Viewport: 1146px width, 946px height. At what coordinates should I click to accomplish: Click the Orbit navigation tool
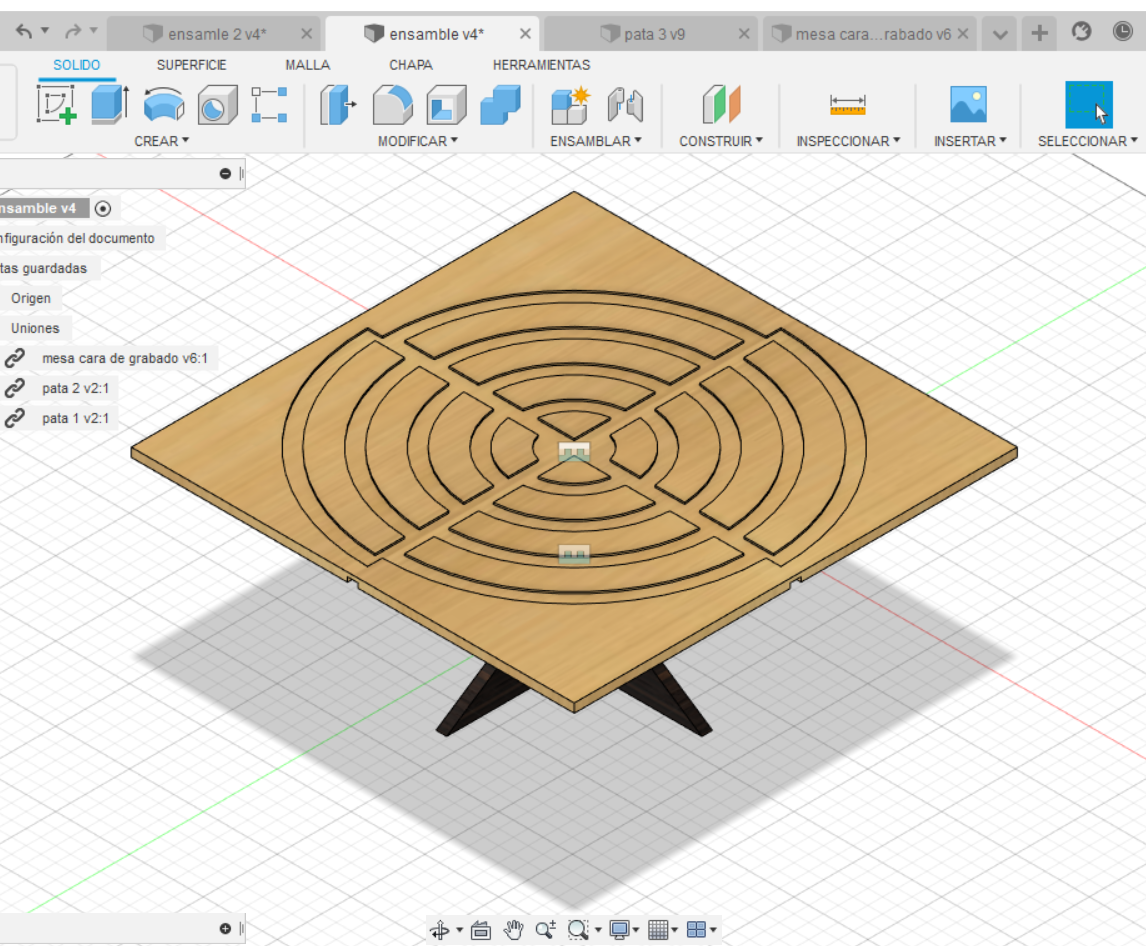click(440, 930)
